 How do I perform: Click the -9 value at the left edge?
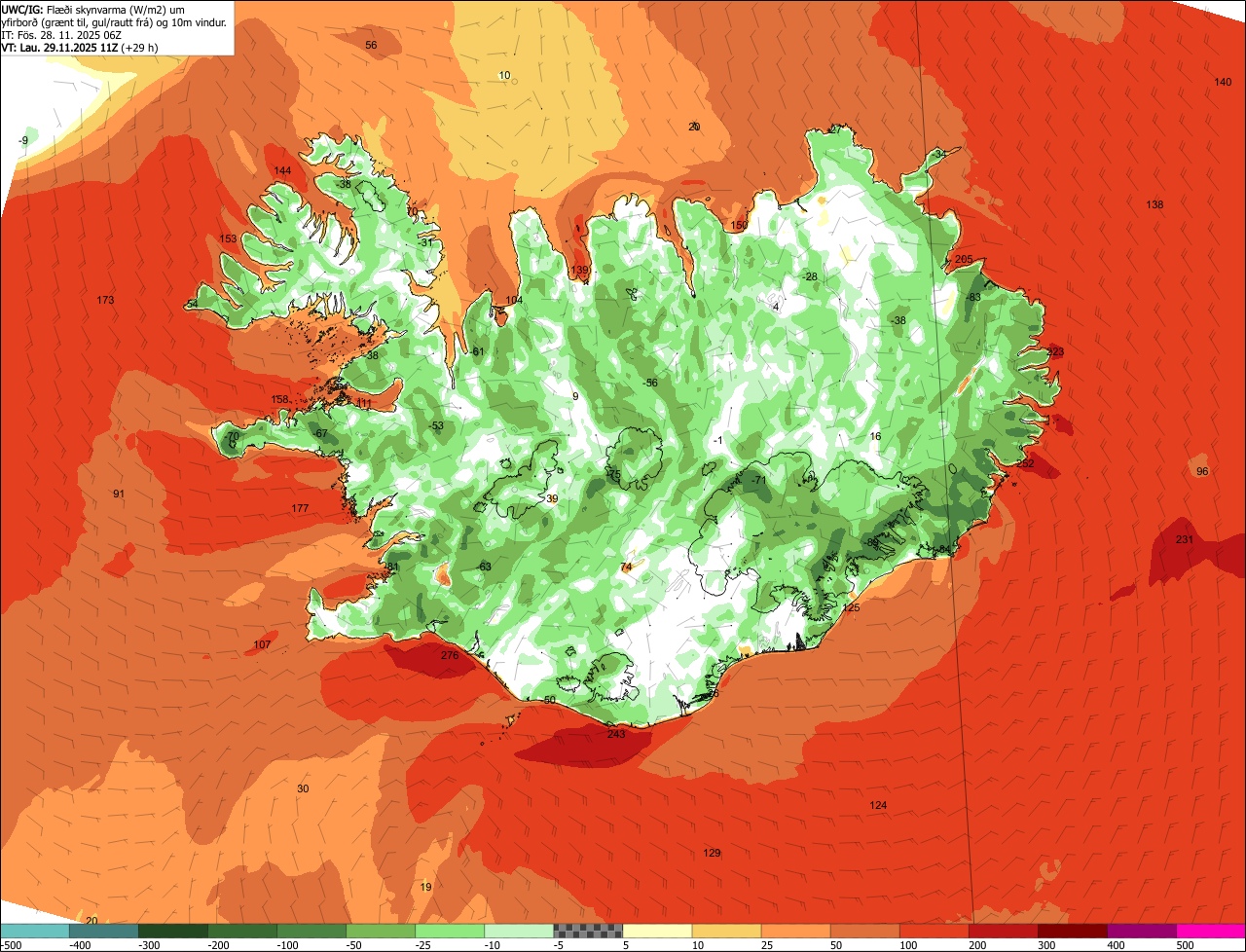tap(23, 141)
